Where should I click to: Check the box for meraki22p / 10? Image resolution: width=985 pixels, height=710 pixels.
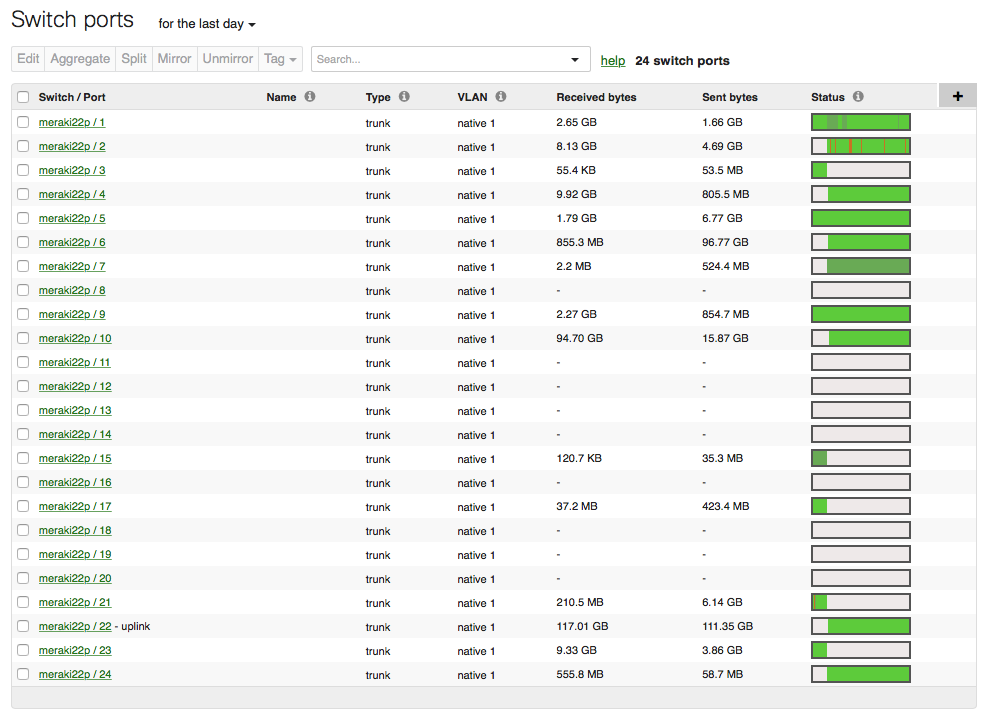23,338
